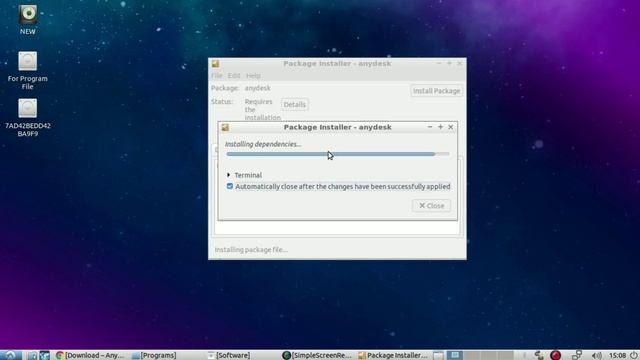
Task: Click the show-desktop icon beside the pager
Action: [438, 356]
